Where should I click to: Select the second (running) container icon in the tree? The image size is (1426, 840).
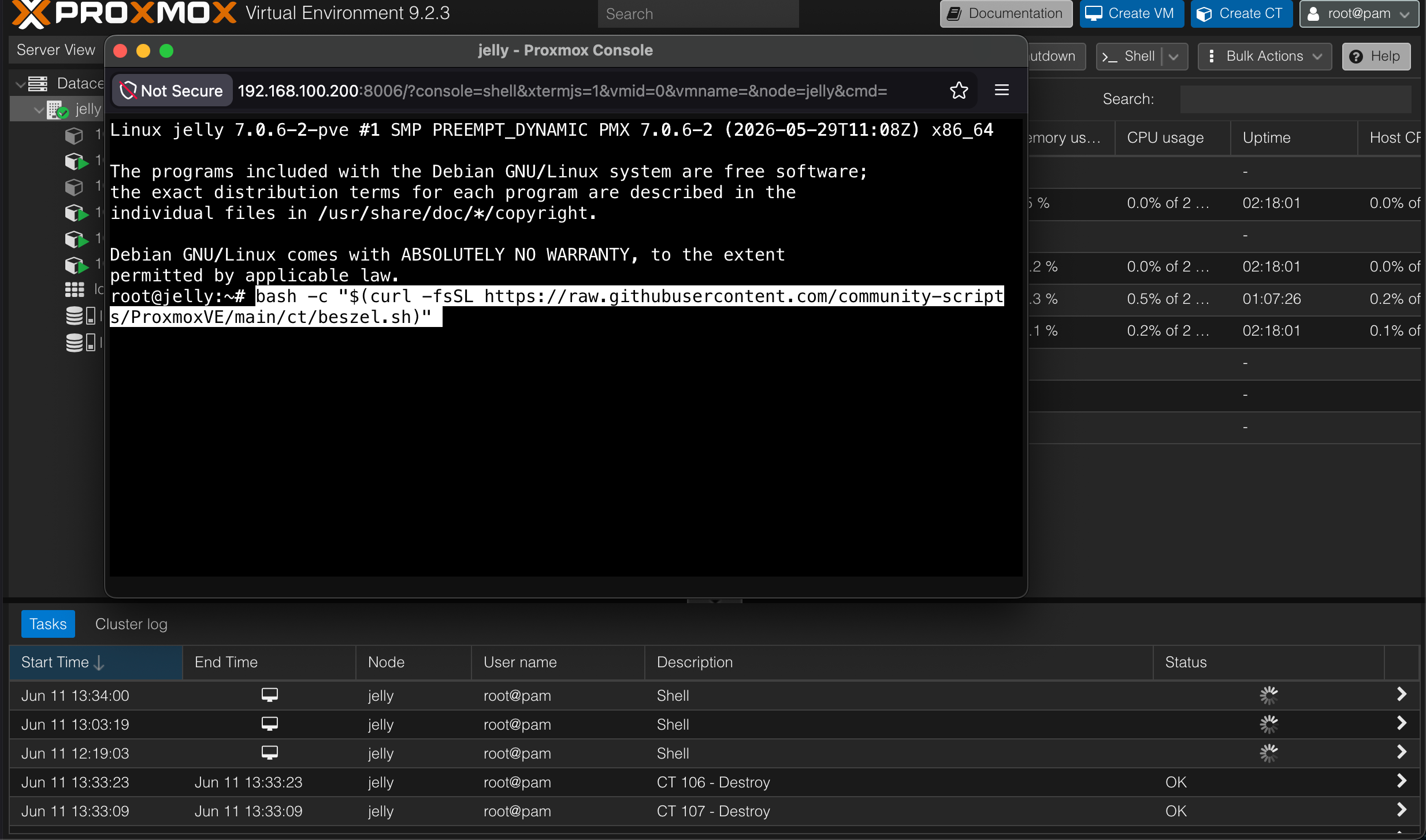pyautogui.click(x=76, y=161)
